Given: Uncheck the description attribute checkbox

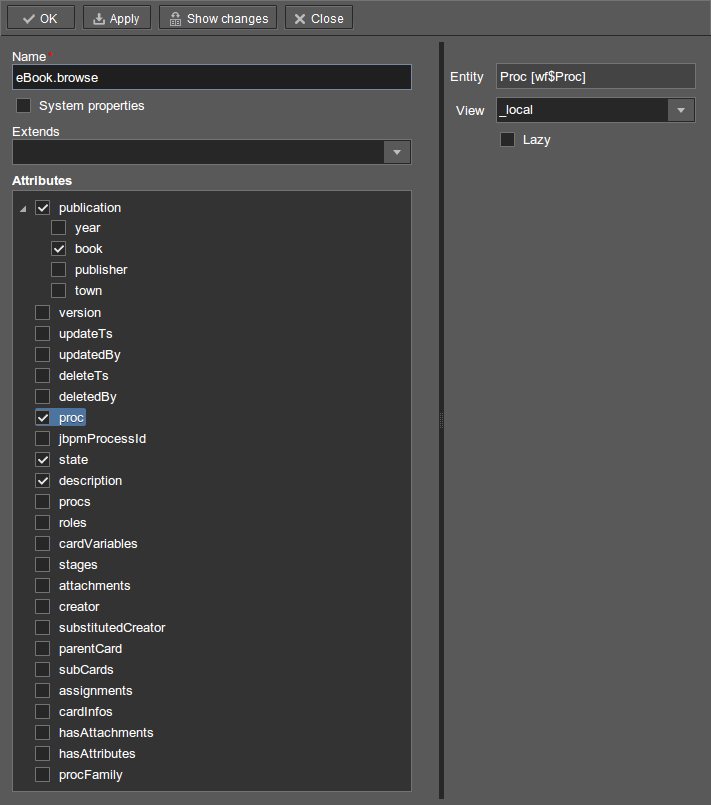Looking at the screenshot, I should click(43, 481).
